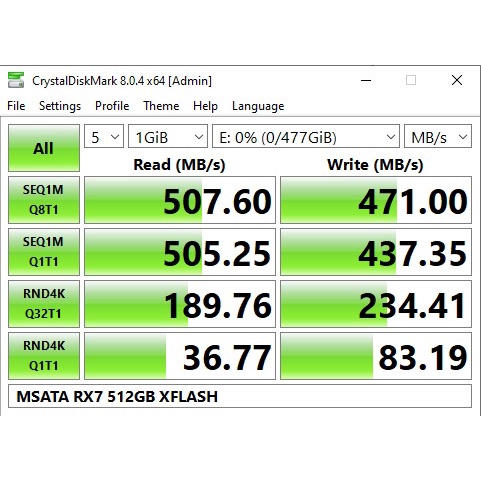Click the 505.25 read result

(x=180, y=252)
